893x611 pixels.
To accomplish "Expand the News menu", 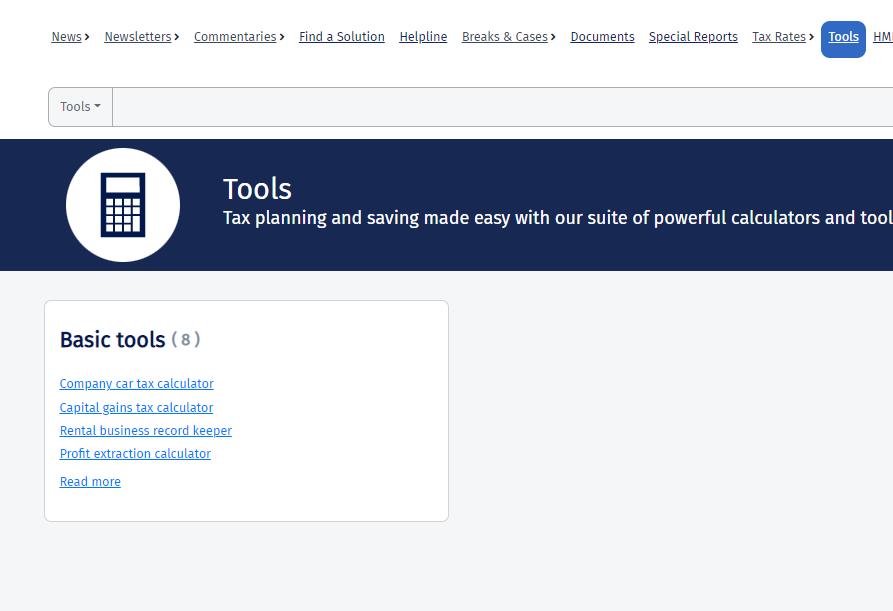I will [x=70, y=37].
